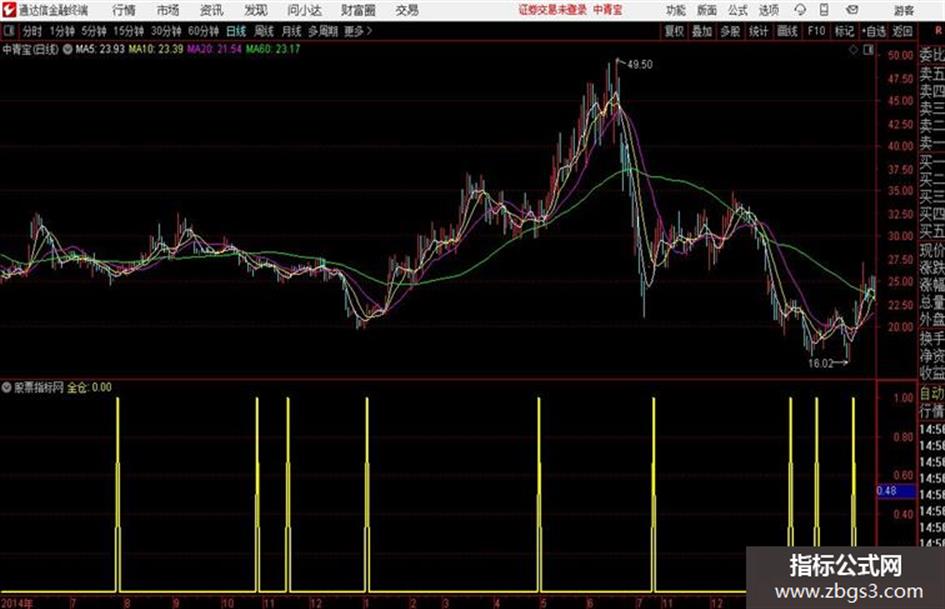
Task: Click the 多股 multi-stock button
Action: tap(730, 31)
